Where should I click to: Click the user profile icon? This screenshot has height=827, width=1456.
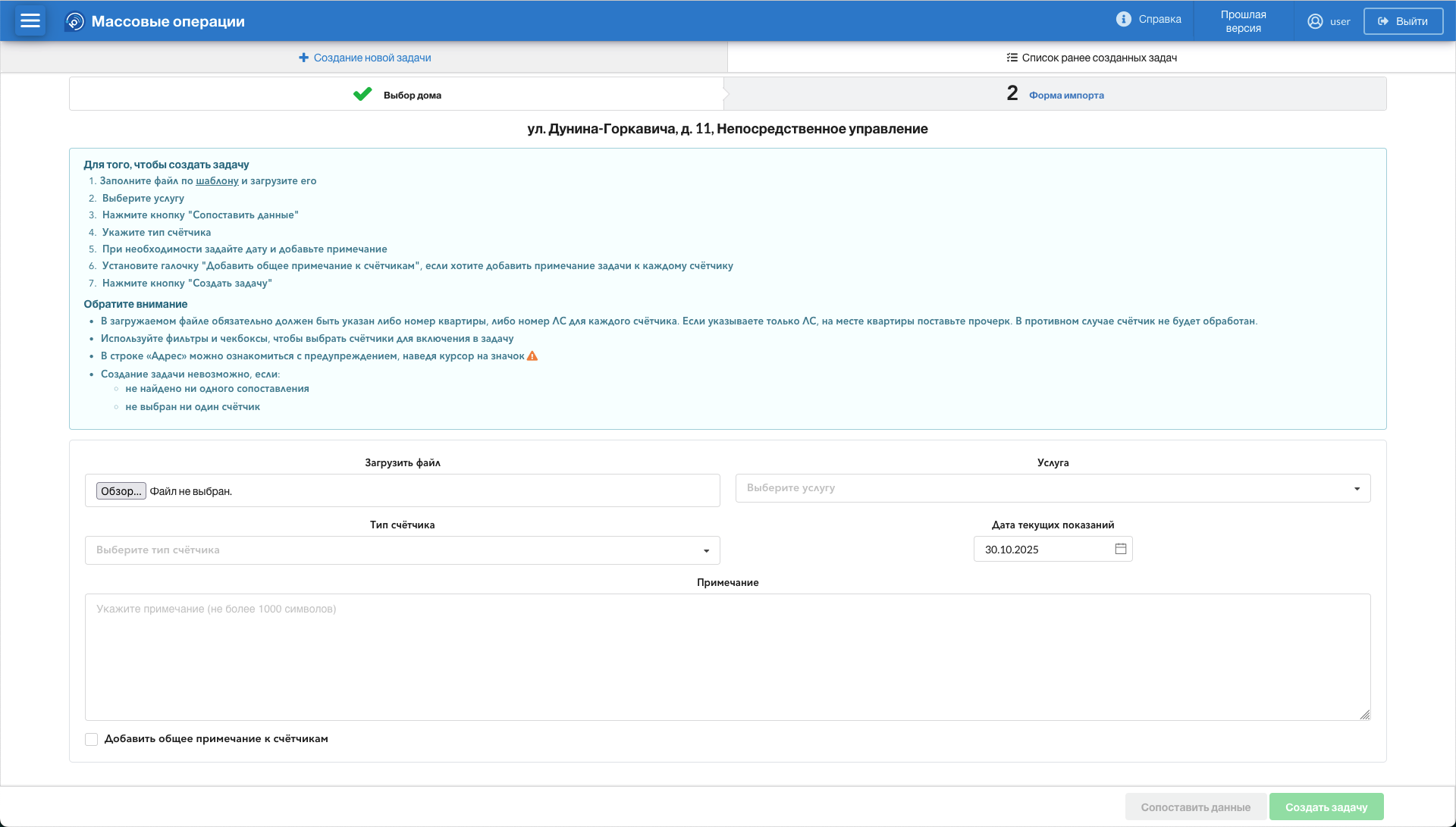(1315, 21)
